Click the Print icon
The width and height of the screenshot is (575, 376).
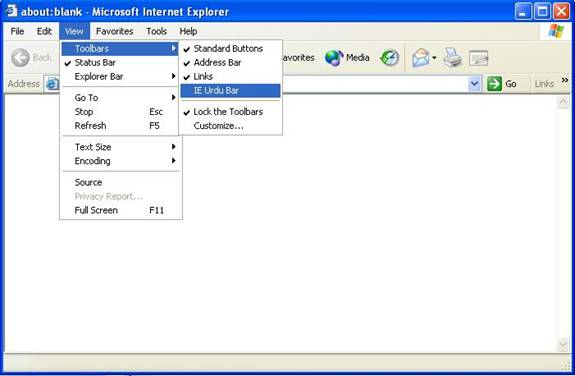coord(453,58)
